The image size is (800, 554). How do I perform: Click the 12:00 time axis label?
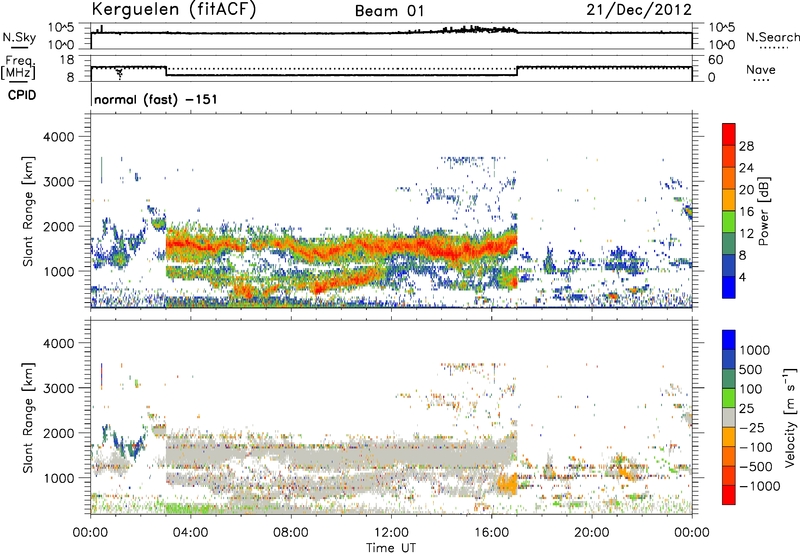pyautogui.click(x=391, y=533)
